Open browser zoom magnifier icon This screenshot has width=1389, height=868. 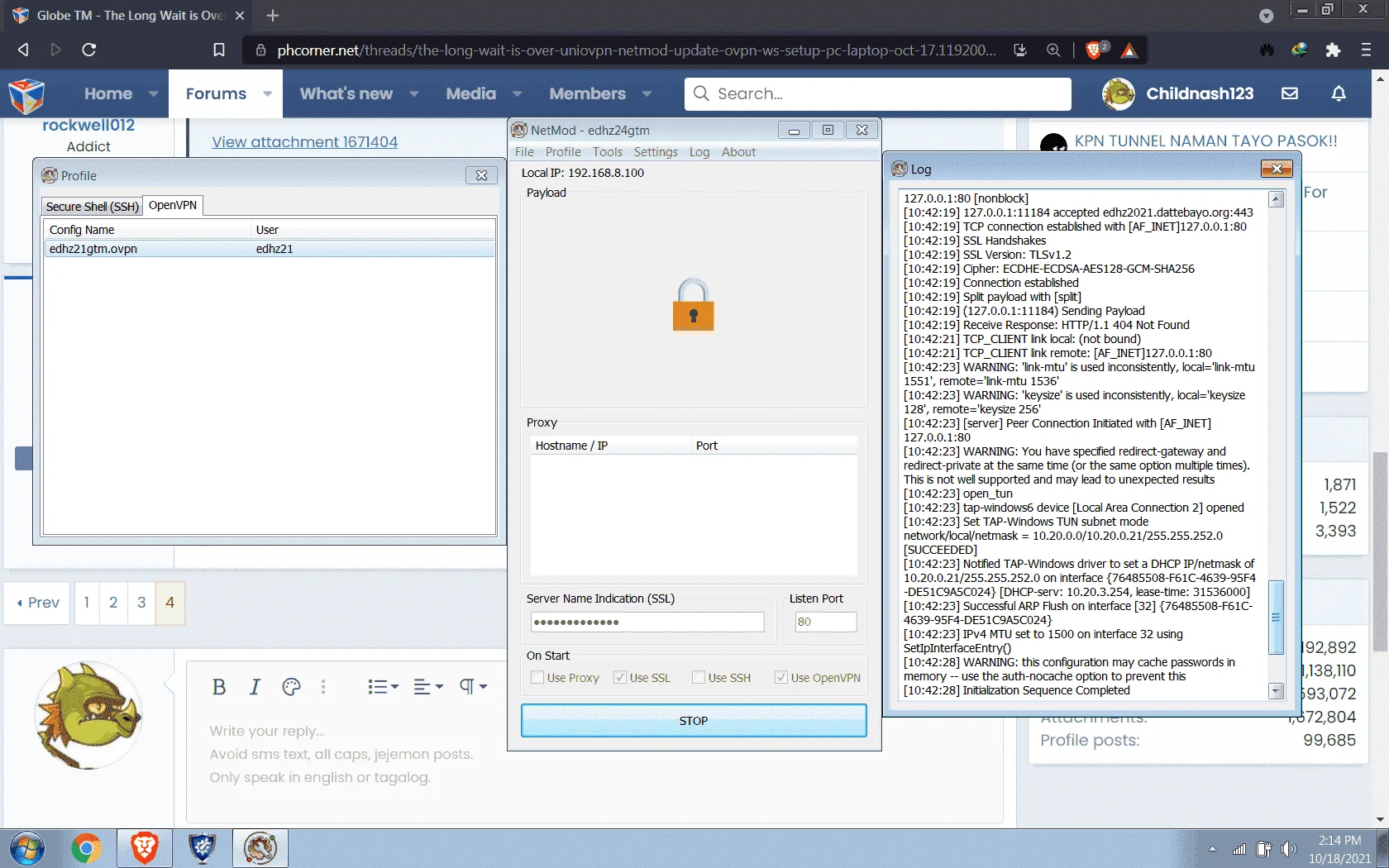pos(1053,50)
